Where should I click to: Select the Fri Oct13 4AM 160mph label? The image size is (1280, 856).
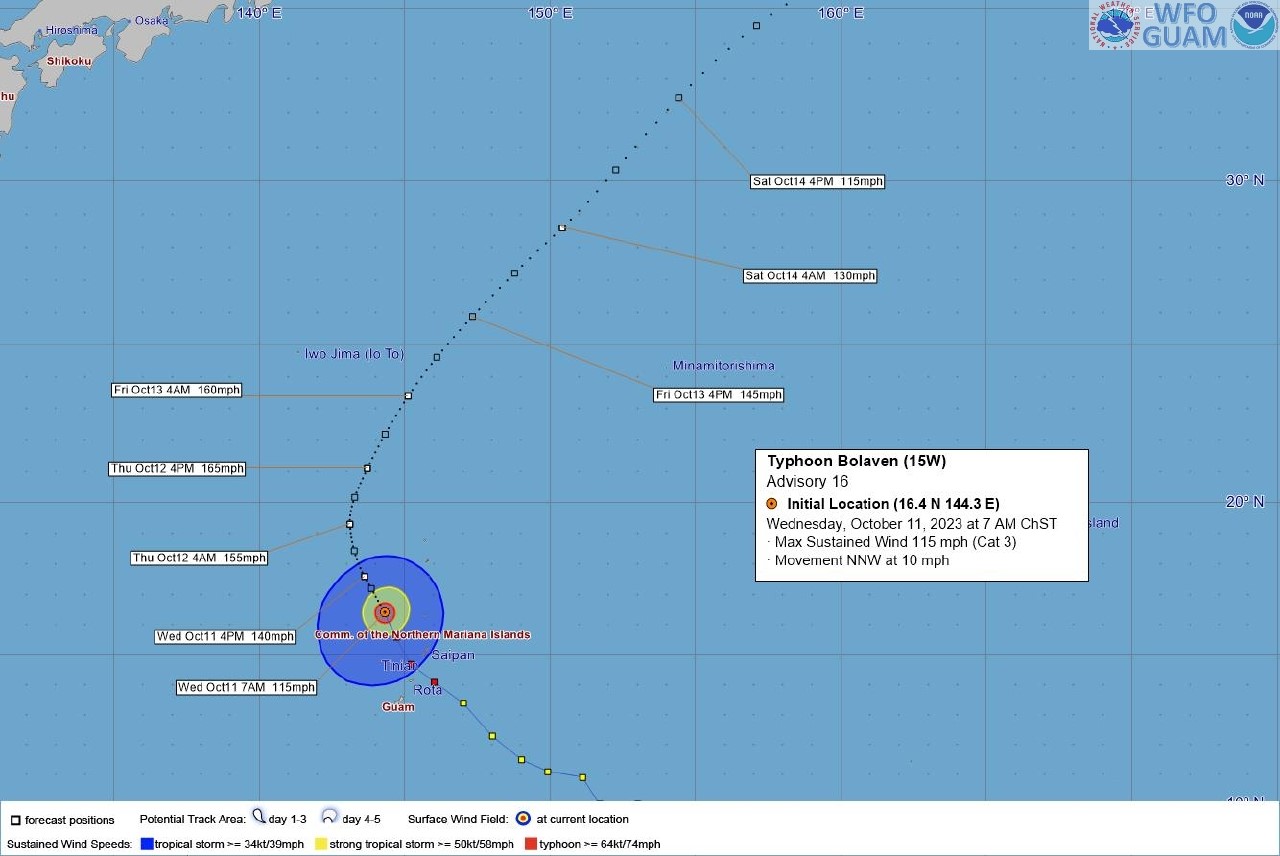[177, 390]
